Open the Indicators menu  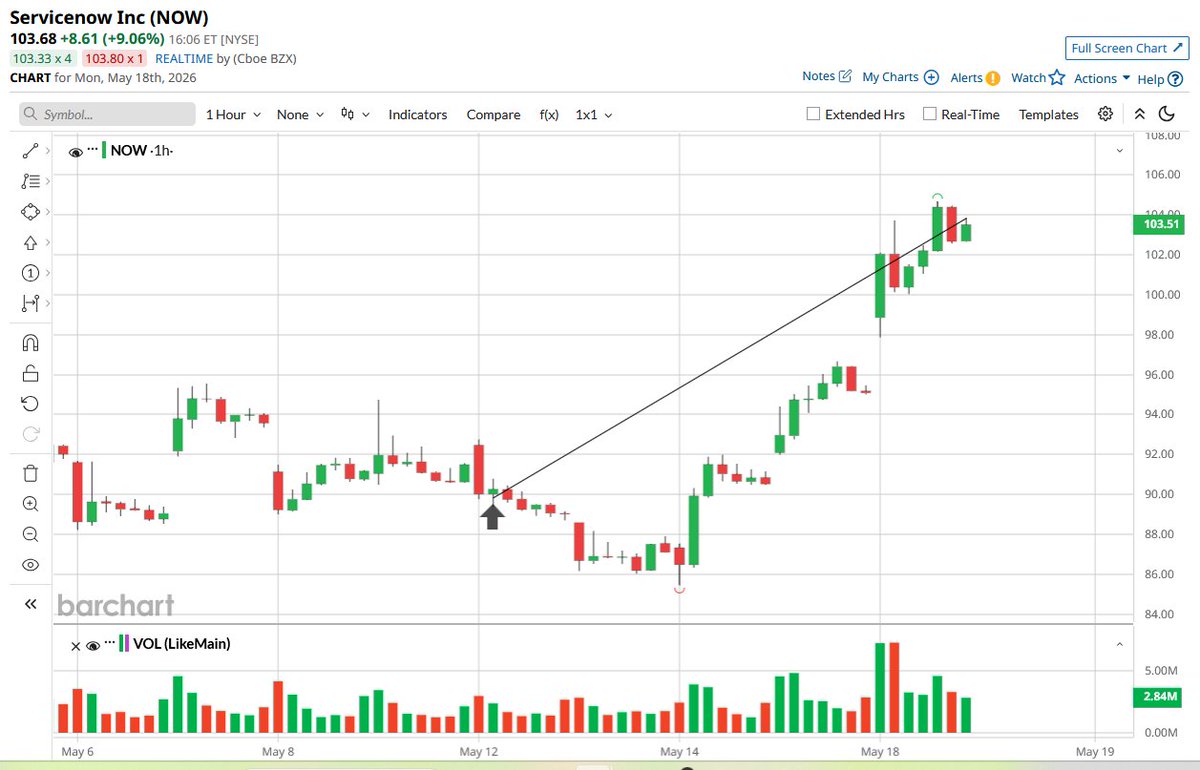417,114
